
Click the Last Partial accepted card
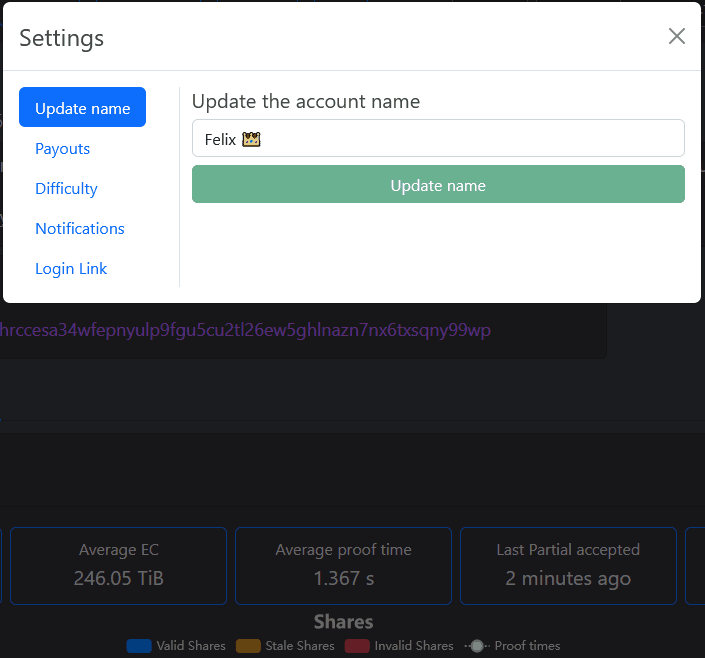coord(567,566)
